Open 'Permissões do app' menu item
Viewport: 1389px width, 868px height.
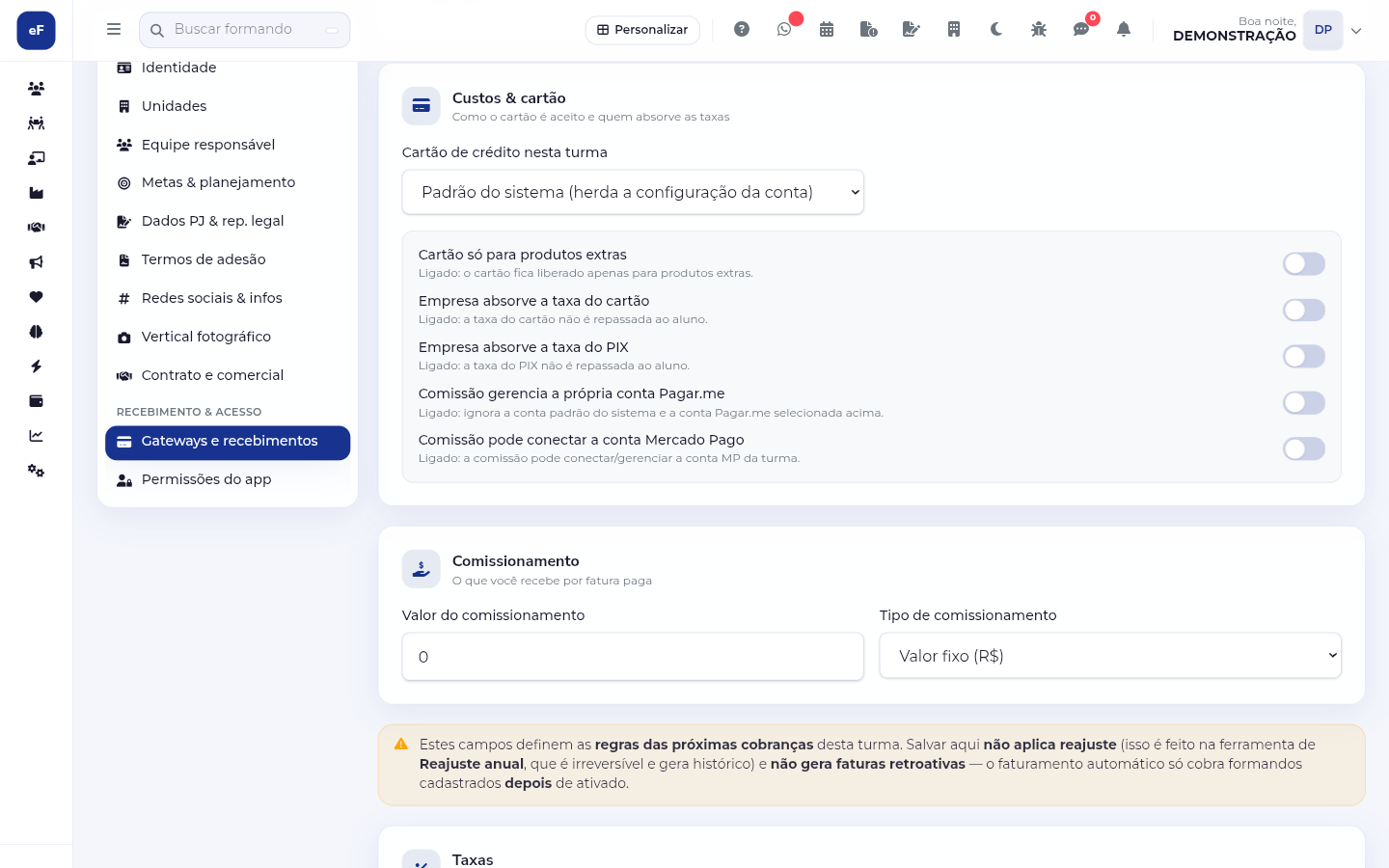tap(228, 479)
